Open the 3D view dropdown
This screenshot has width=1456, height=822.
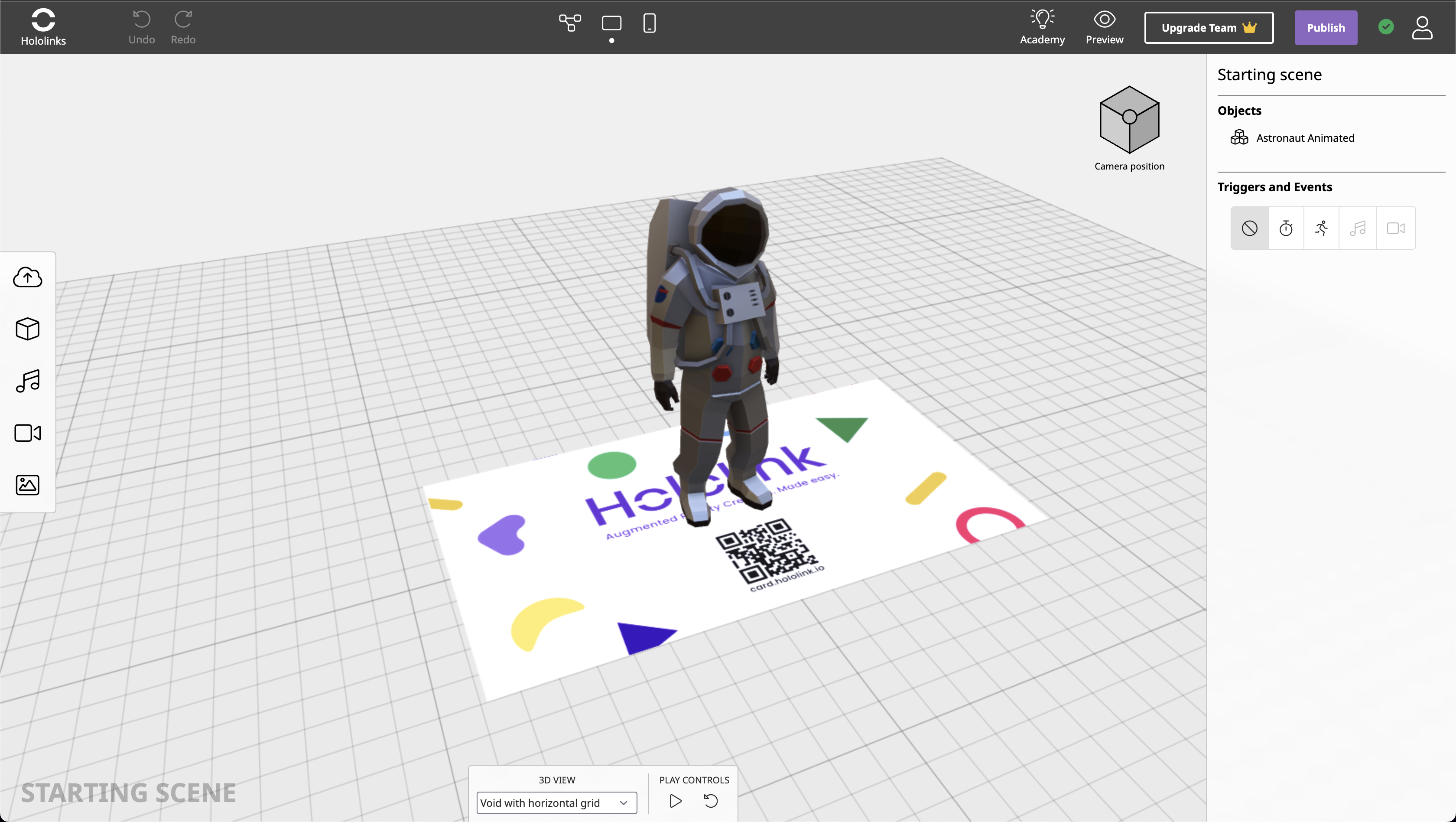556,803
